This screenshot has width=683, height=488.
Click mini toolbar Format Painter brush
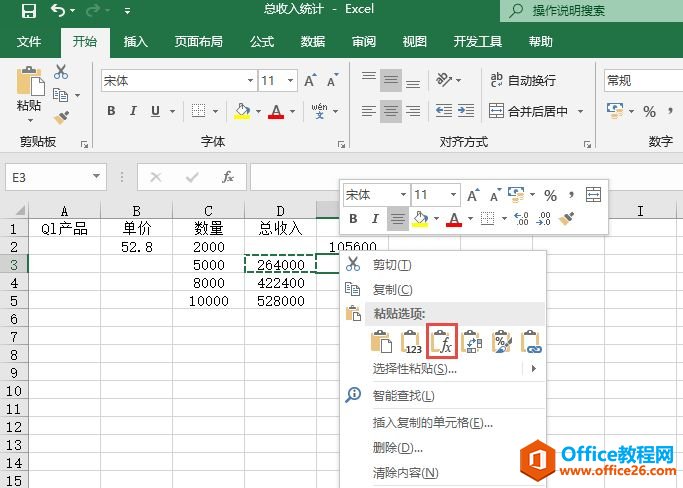(x=566, y=219)
